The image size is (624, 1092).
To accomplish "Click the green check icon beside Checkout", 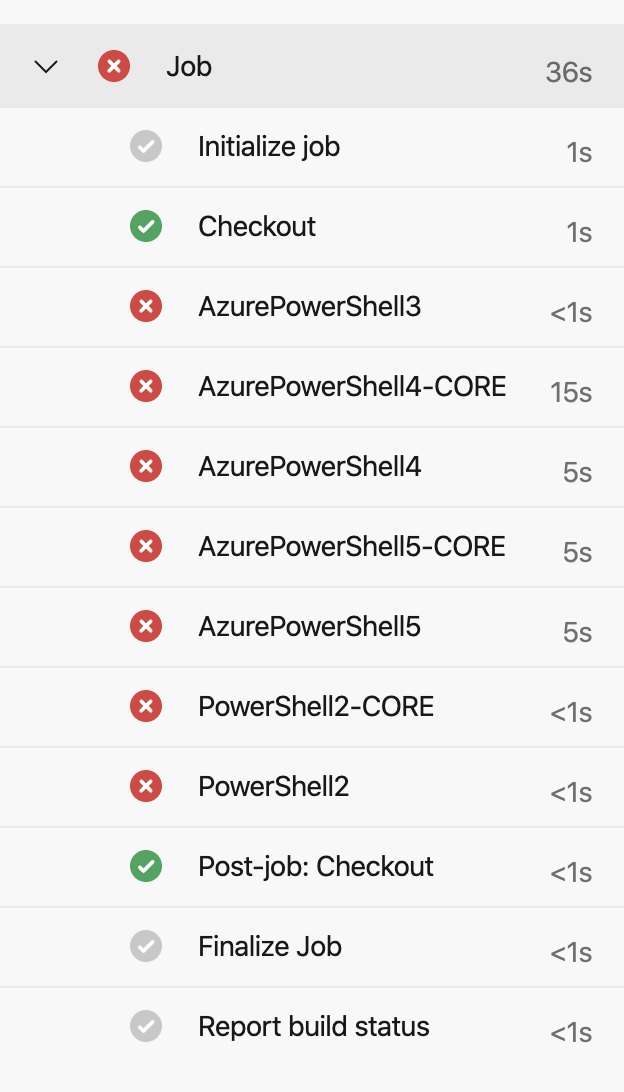I will pos(146,226).
